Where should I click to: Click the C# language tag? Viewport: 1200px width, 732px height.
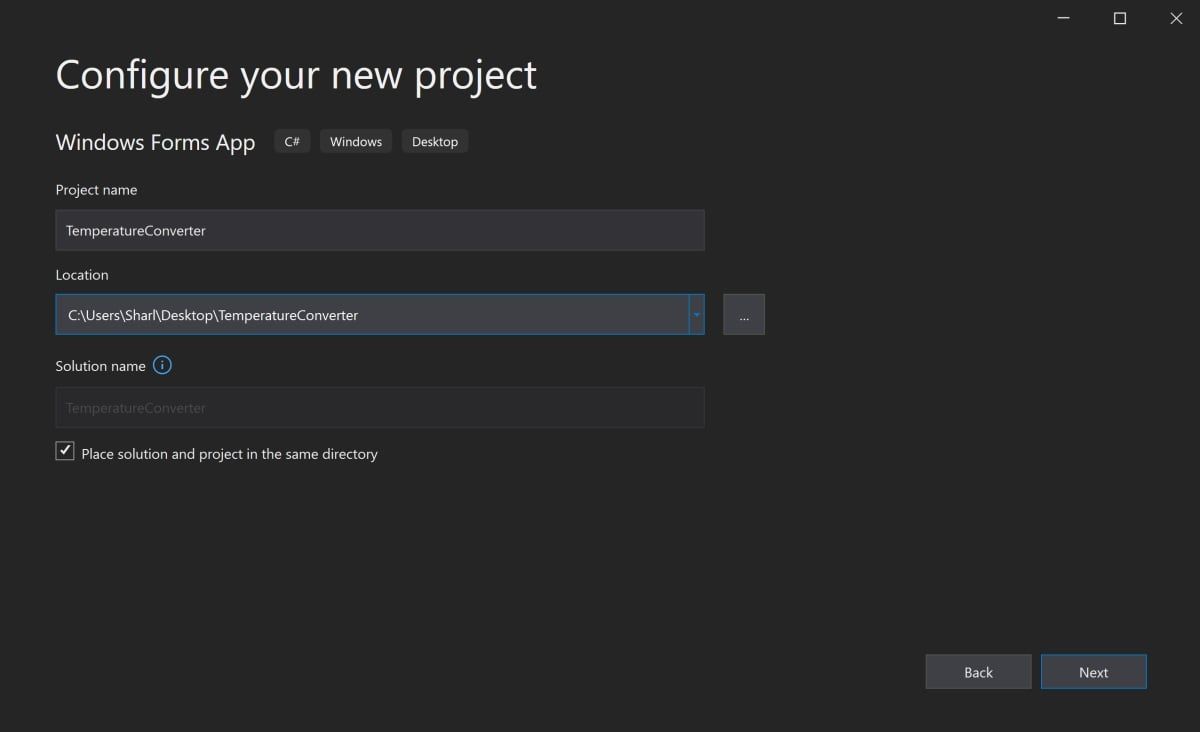tap(292, 142)
